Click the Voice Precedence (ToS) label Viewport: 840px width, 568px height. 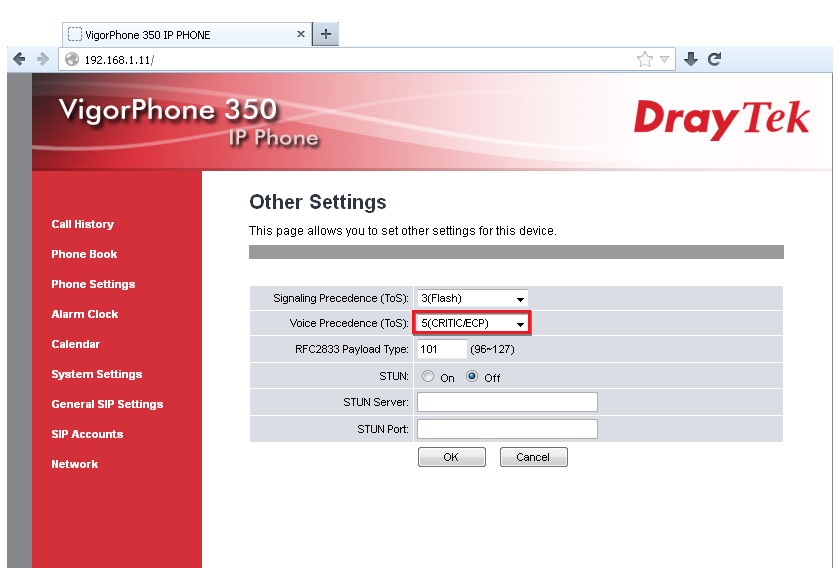(349, 323)
